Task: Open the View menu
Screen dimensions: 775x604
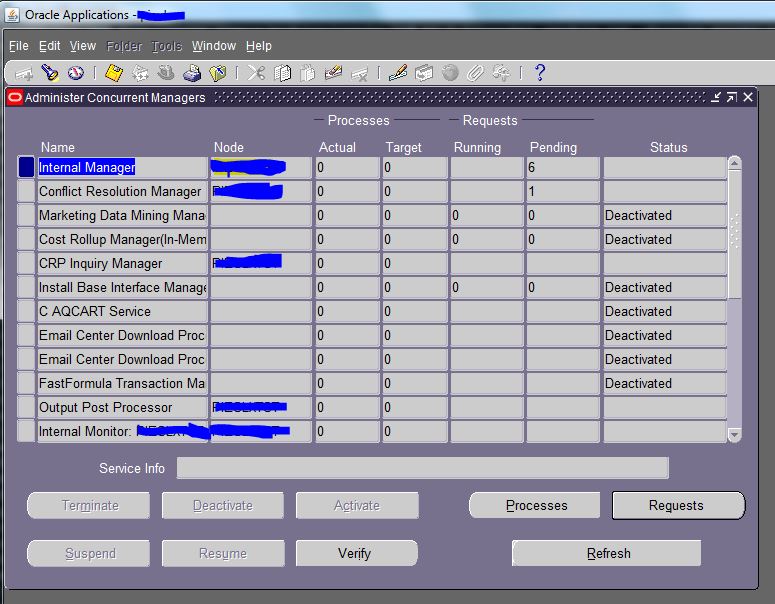Action: (x=83, y=46)
